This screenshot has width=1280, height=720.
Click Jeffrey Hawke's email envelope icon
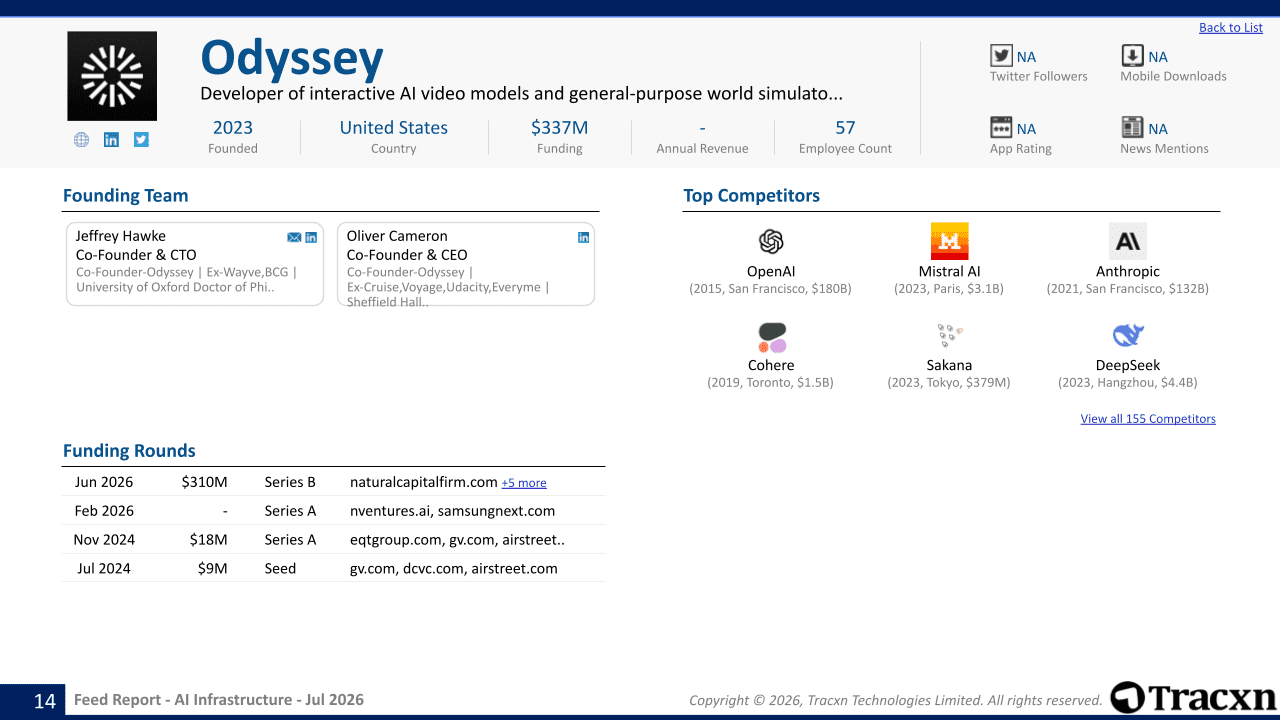click(294, 237)
